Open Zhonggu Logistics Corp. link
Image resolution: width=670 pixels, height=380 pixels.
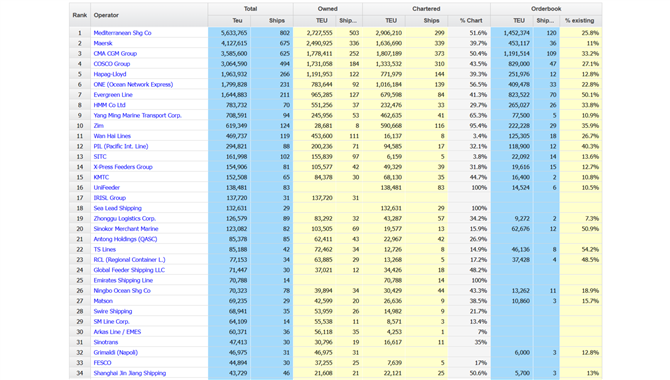(124, 218)
